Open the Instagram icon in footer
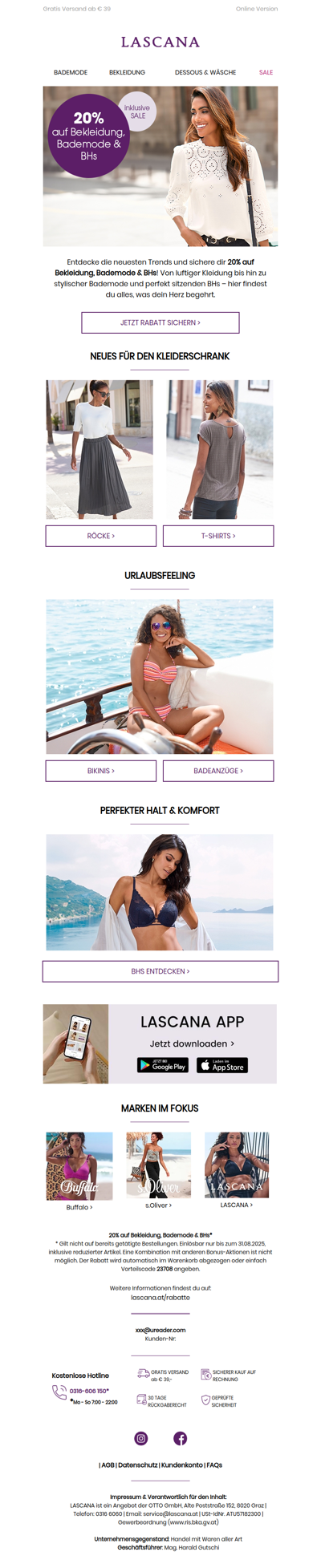Image resolution: width=321 pixels, height=1568 pixels. point(141,1438)
